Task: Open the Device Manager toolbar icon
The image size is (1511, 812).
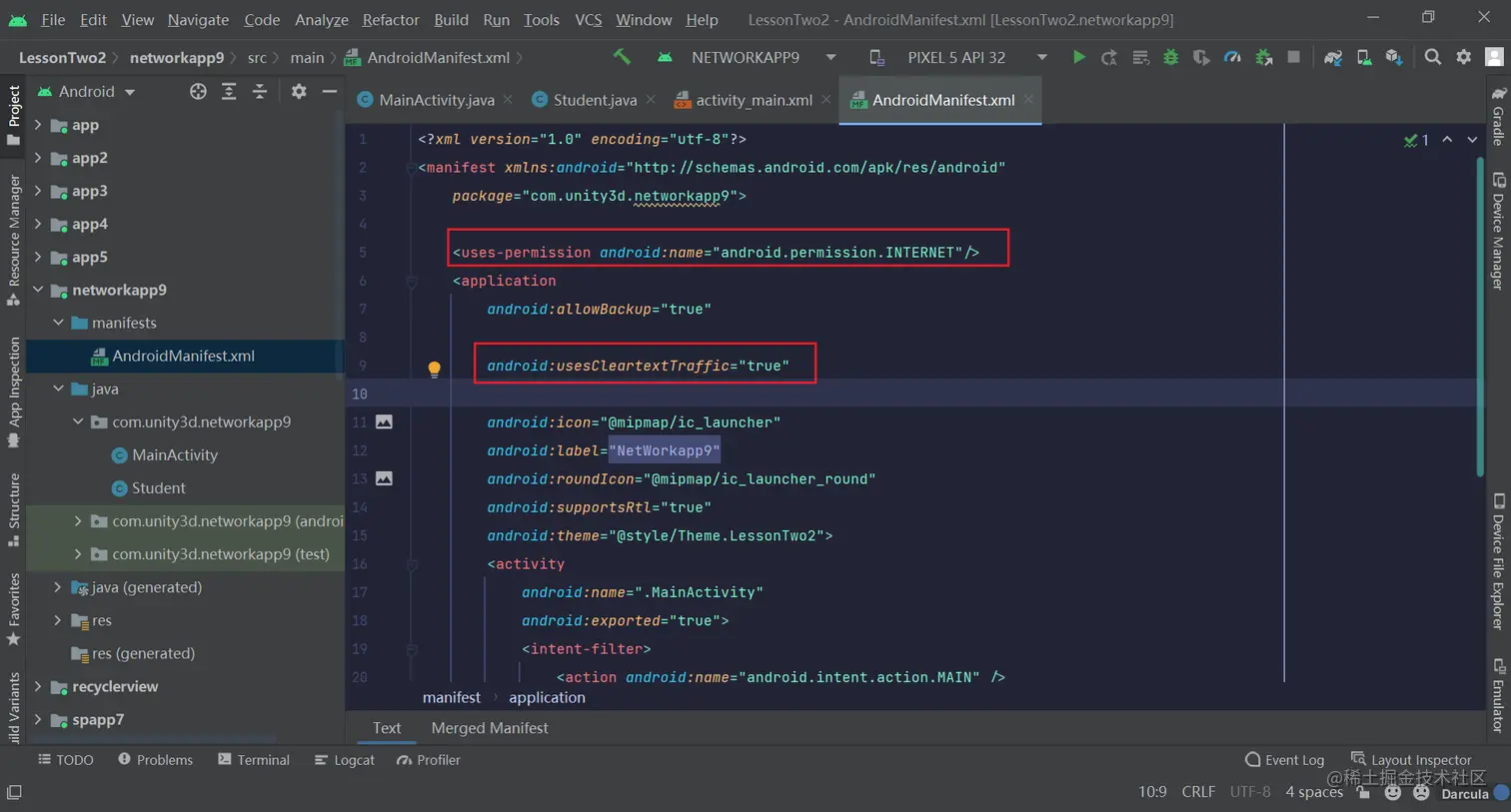Action: (x=1363, y=57)
